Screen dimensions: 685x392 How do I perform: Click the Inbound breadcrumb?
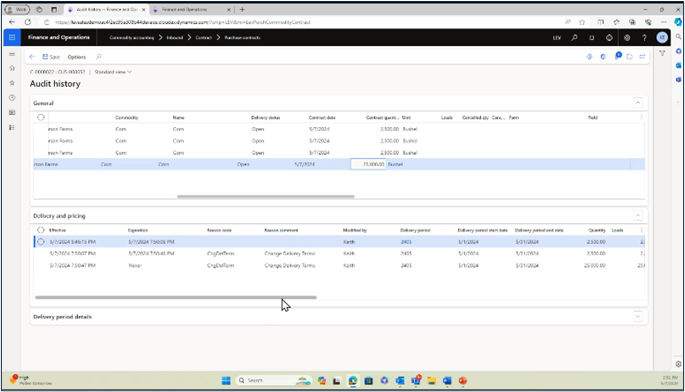175,38
